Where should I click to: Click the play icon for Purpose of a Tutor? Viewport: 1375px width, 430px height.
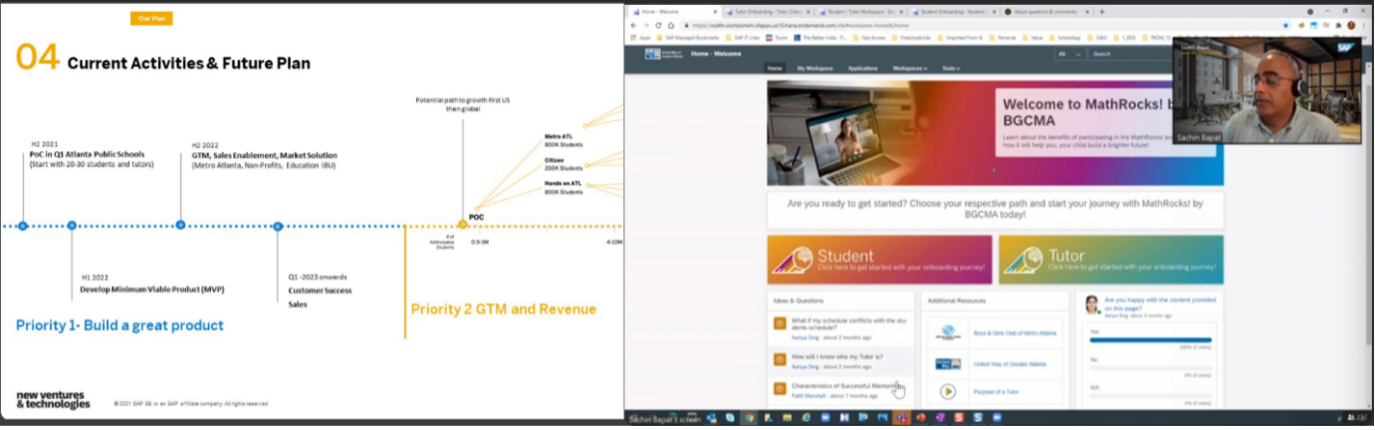947,392
